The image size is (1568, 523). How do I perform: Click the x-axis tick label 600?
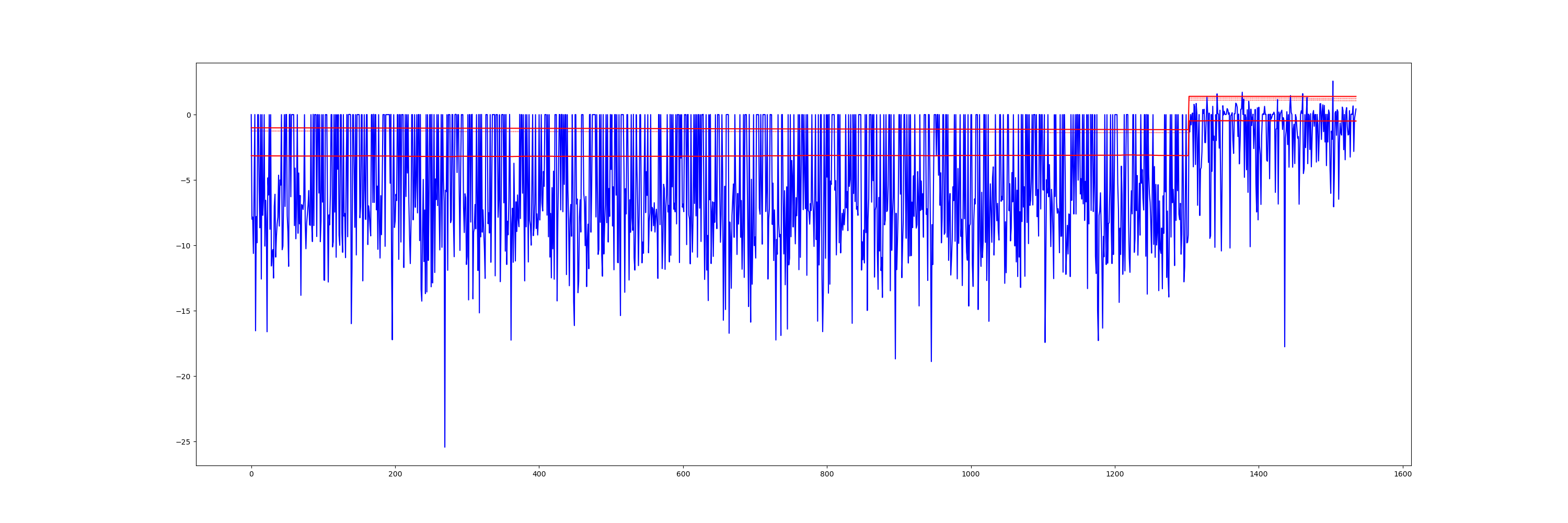point(683,474)
